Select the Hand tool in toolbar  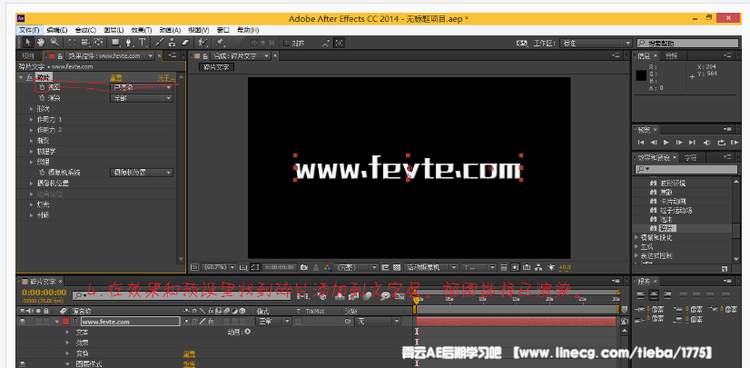pyautogui.click(x=41, y=43)
